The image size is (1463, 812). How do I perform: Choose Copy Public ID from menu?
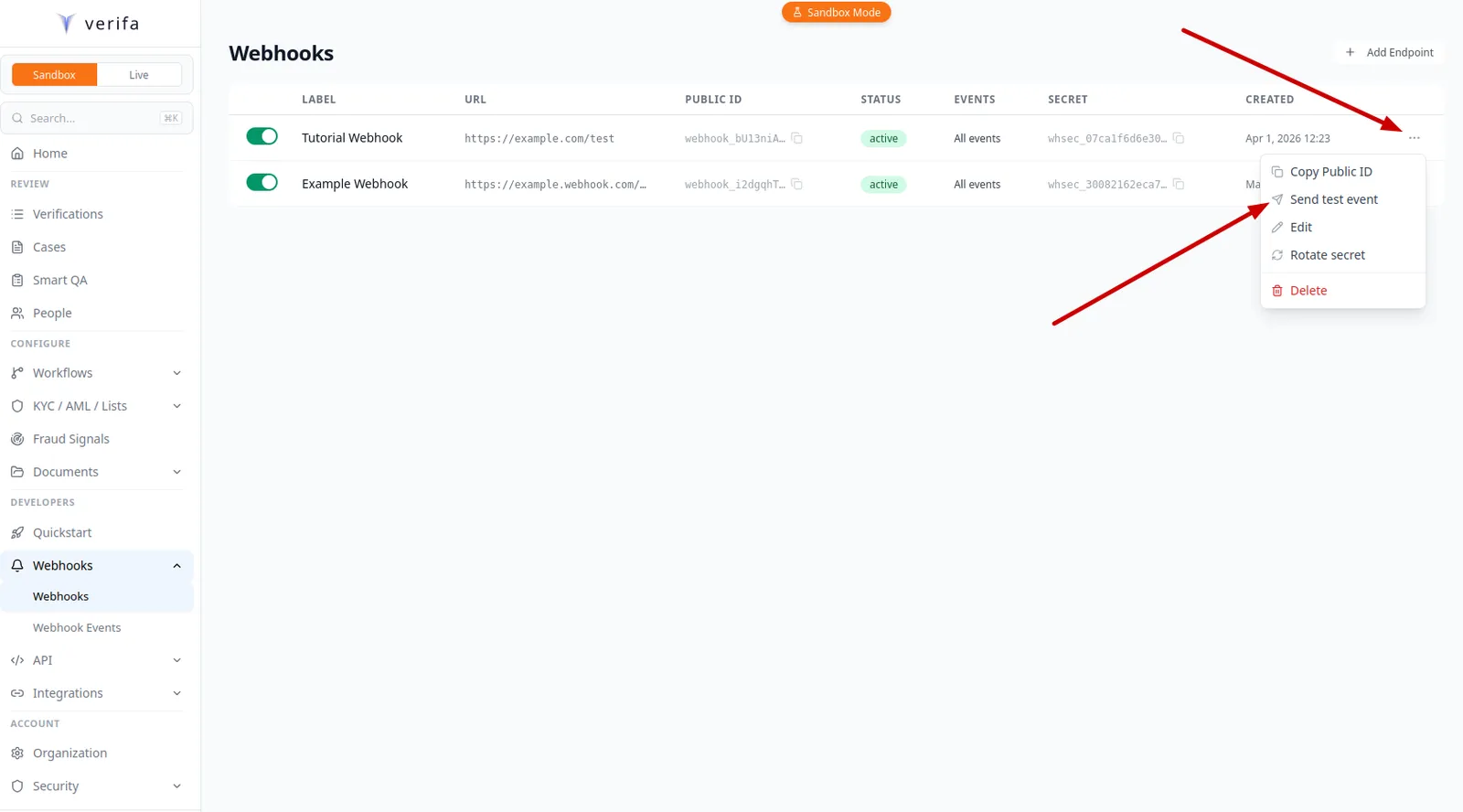click(x=1342, y=172)
